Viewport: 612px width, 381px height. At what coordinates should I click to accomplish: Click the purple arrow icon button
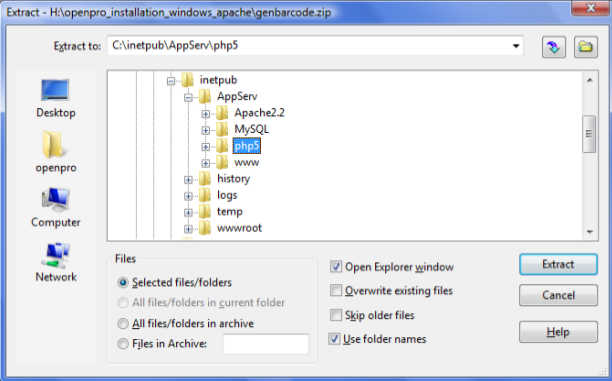pos(553,47)
